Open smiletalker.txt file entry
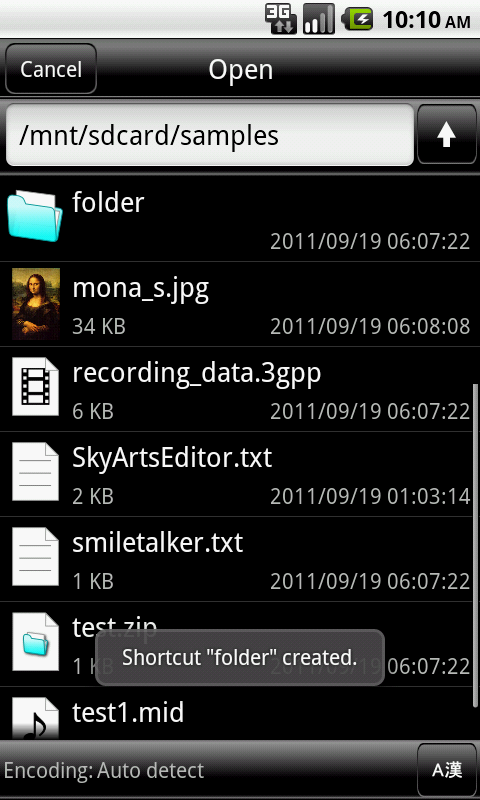This screenshot has height=800, width=480. [240, 560]
